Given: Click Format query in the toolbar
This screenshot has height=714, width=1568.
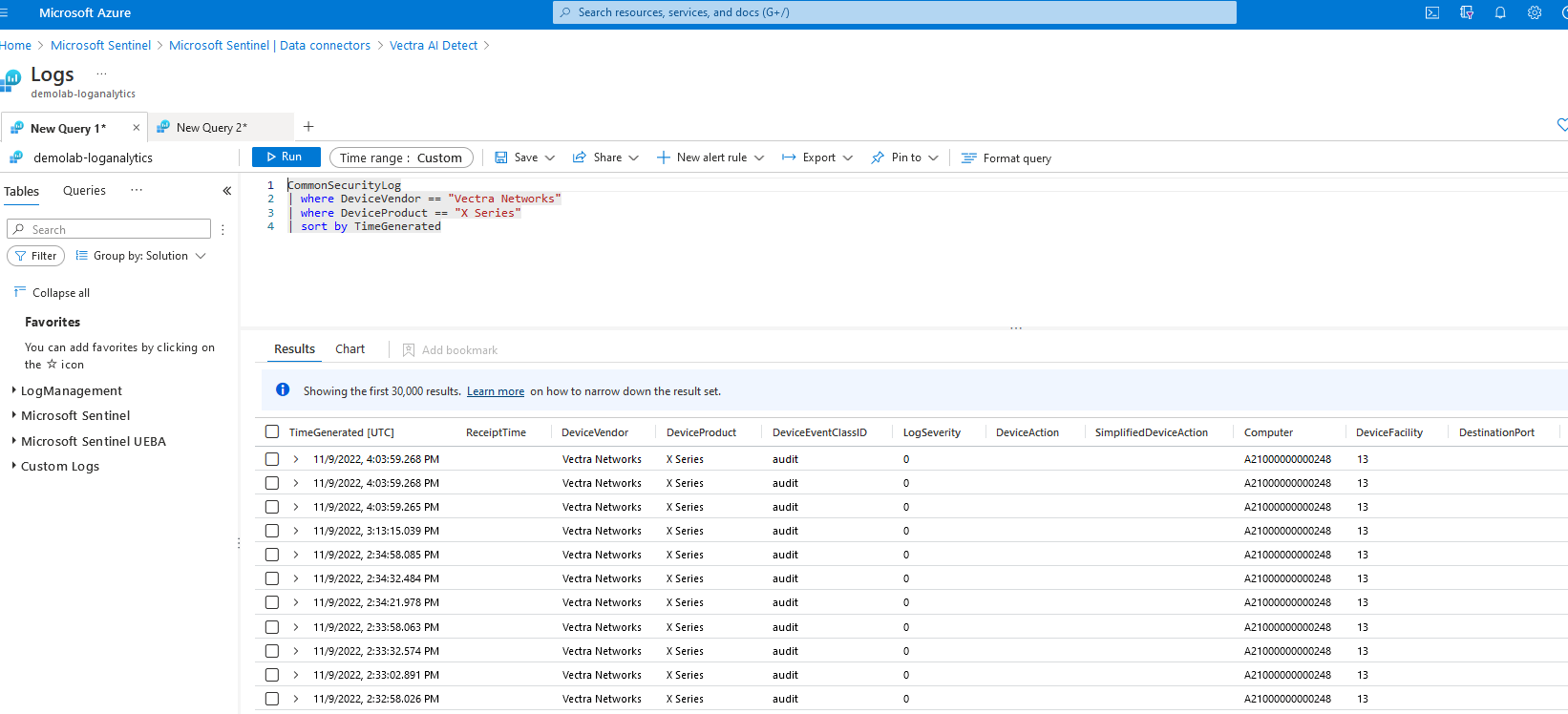Looking at the screenshot, I should pyautogui.click(x=1006, y=158).
